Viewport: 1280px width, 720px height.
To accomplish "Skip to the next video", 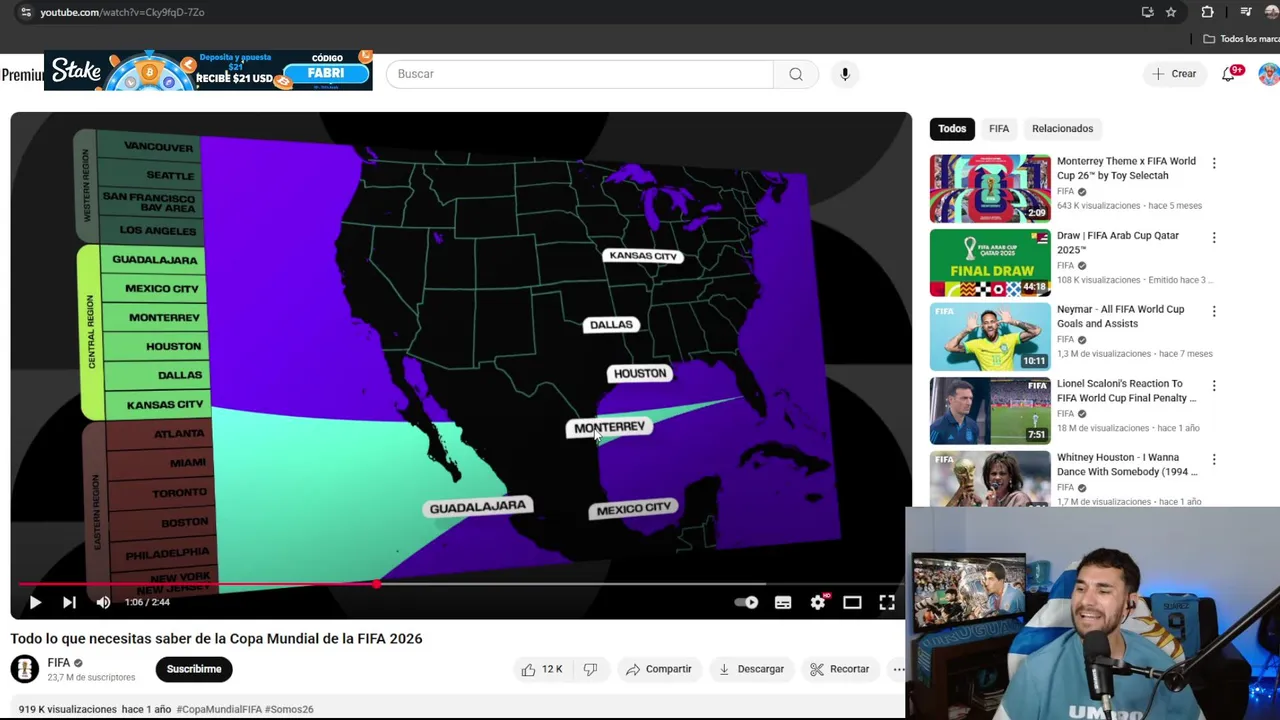I will coord(69,602).
